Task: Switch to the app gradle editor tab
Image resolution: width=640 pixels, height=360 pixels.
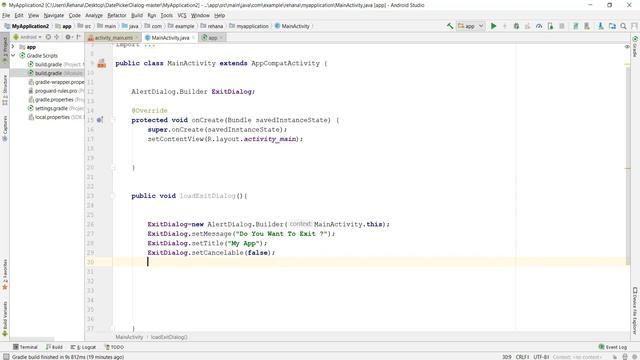Action: pyautogui.click(x=212, y=38)
